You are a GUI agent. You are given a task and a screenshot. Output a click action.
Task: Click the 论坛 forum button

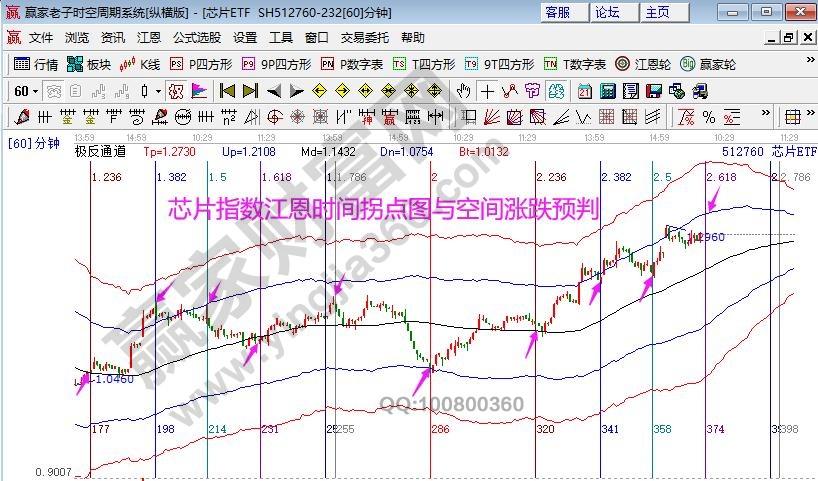pyautogui.click(x=607, y=12)
